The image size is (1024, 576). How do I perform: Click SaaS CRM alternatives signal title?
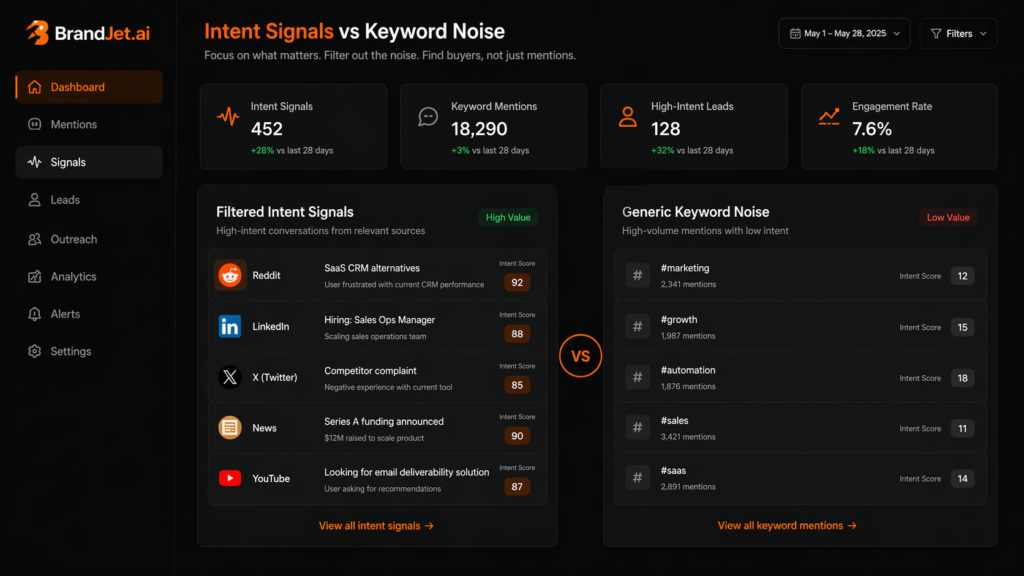372,268
